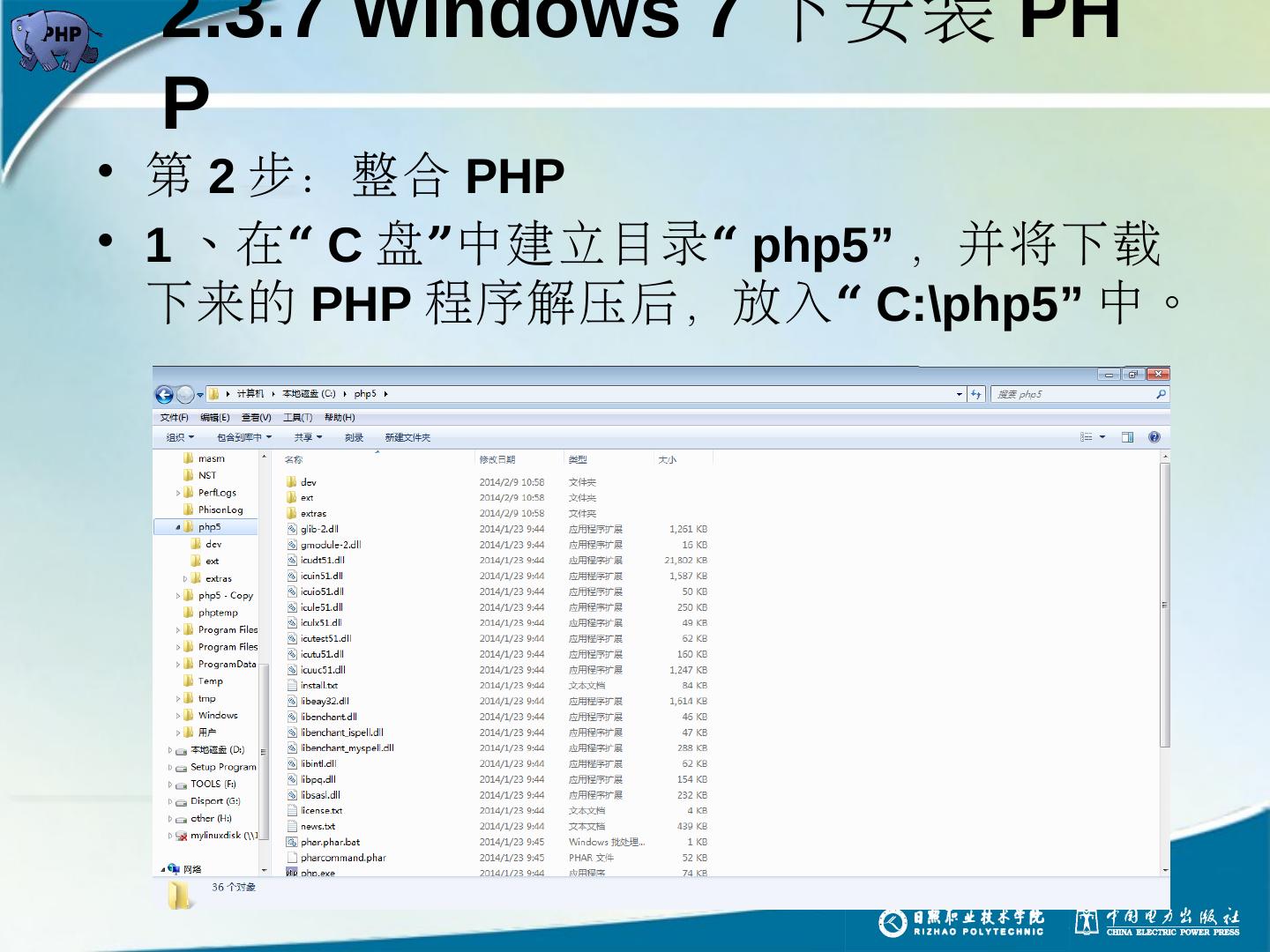Expand the 本地磁盘 (D:) drive node
The height and width of the screenshot is (952, 1270).
pos(170,751)
